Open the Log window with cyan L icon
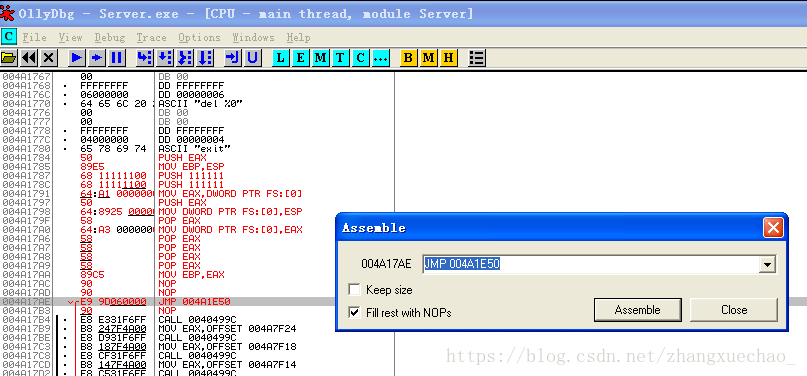807x376 pixels. tap(280, 58)
